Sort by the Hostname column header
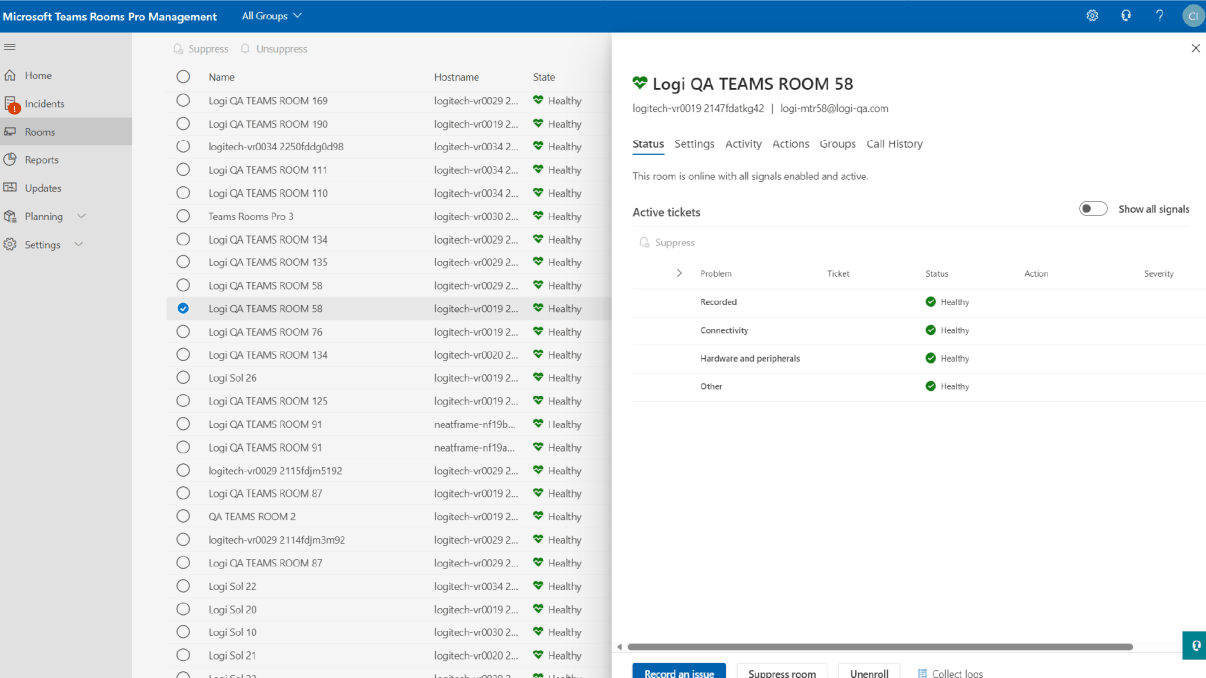Viewport: 1206px width, 678px height. point(456,77)
